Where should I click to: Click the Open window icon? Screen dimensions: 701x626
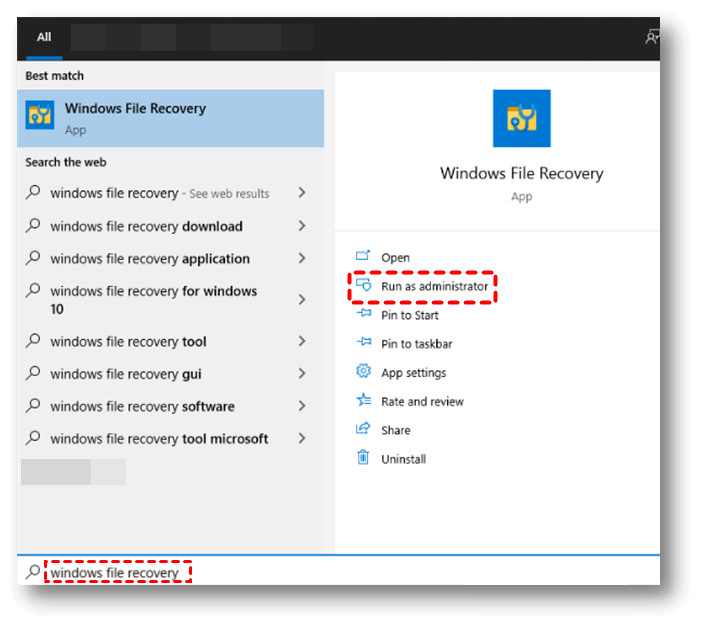click(363, 255)
